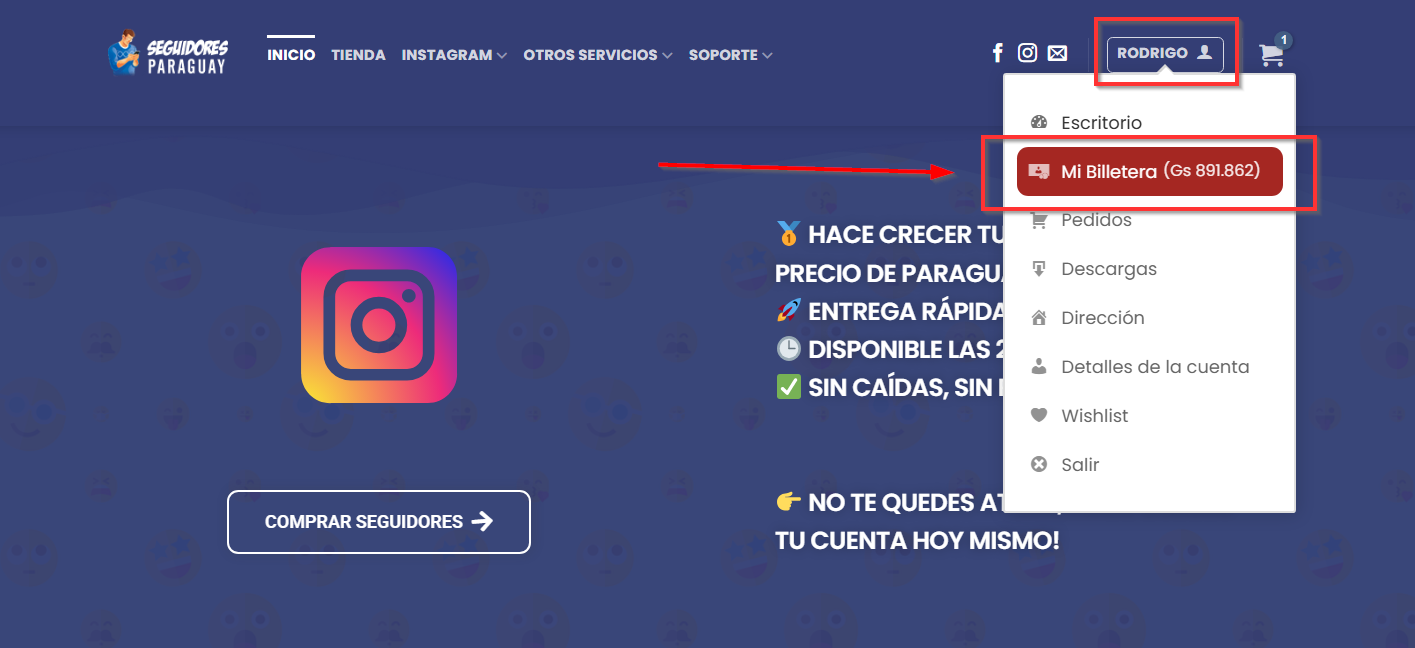This screenshot has width=1415, height=648.
Task: Go to the Inicio nav item
Action: pos(291,55)
